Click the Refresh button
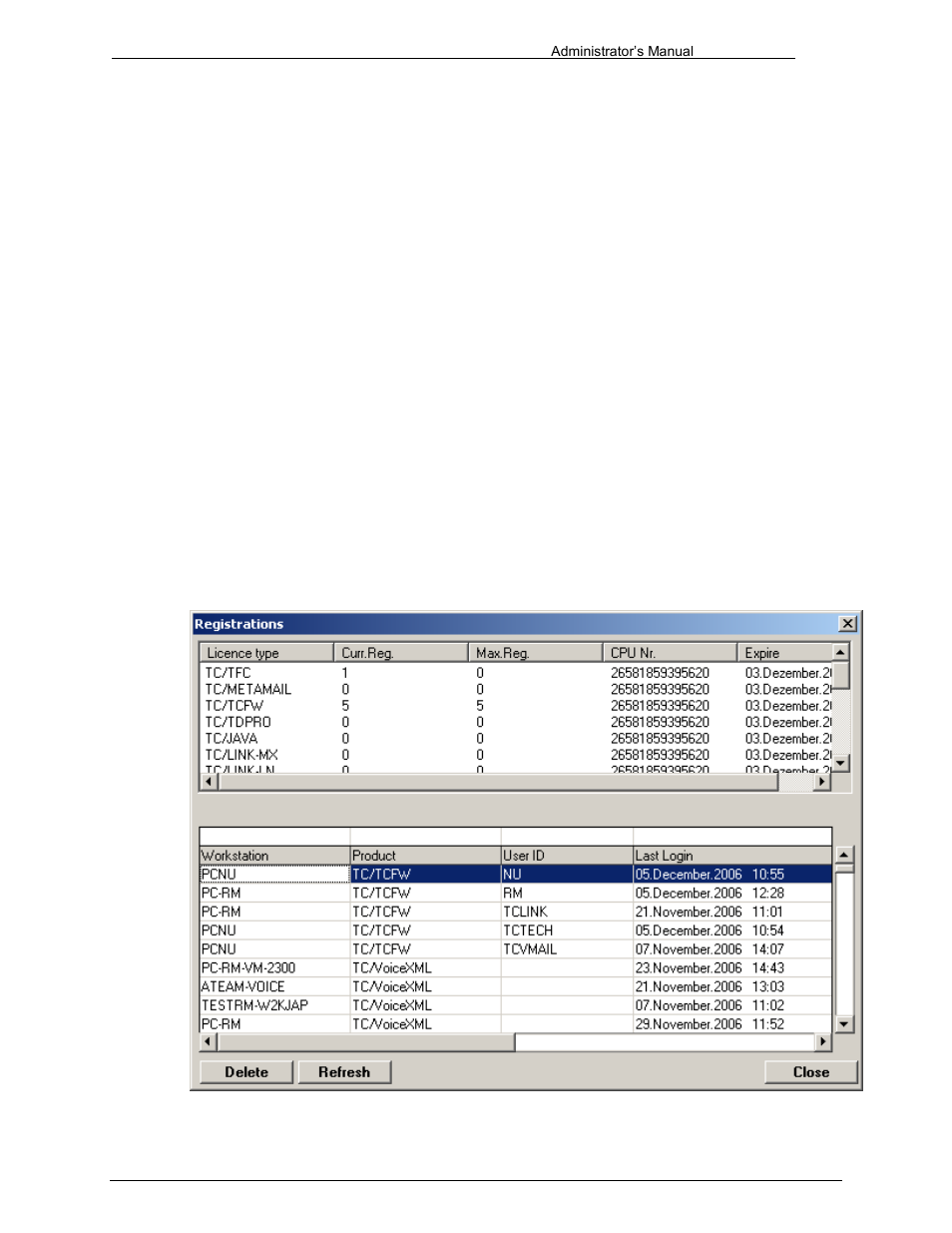 tap(344, 1072)
